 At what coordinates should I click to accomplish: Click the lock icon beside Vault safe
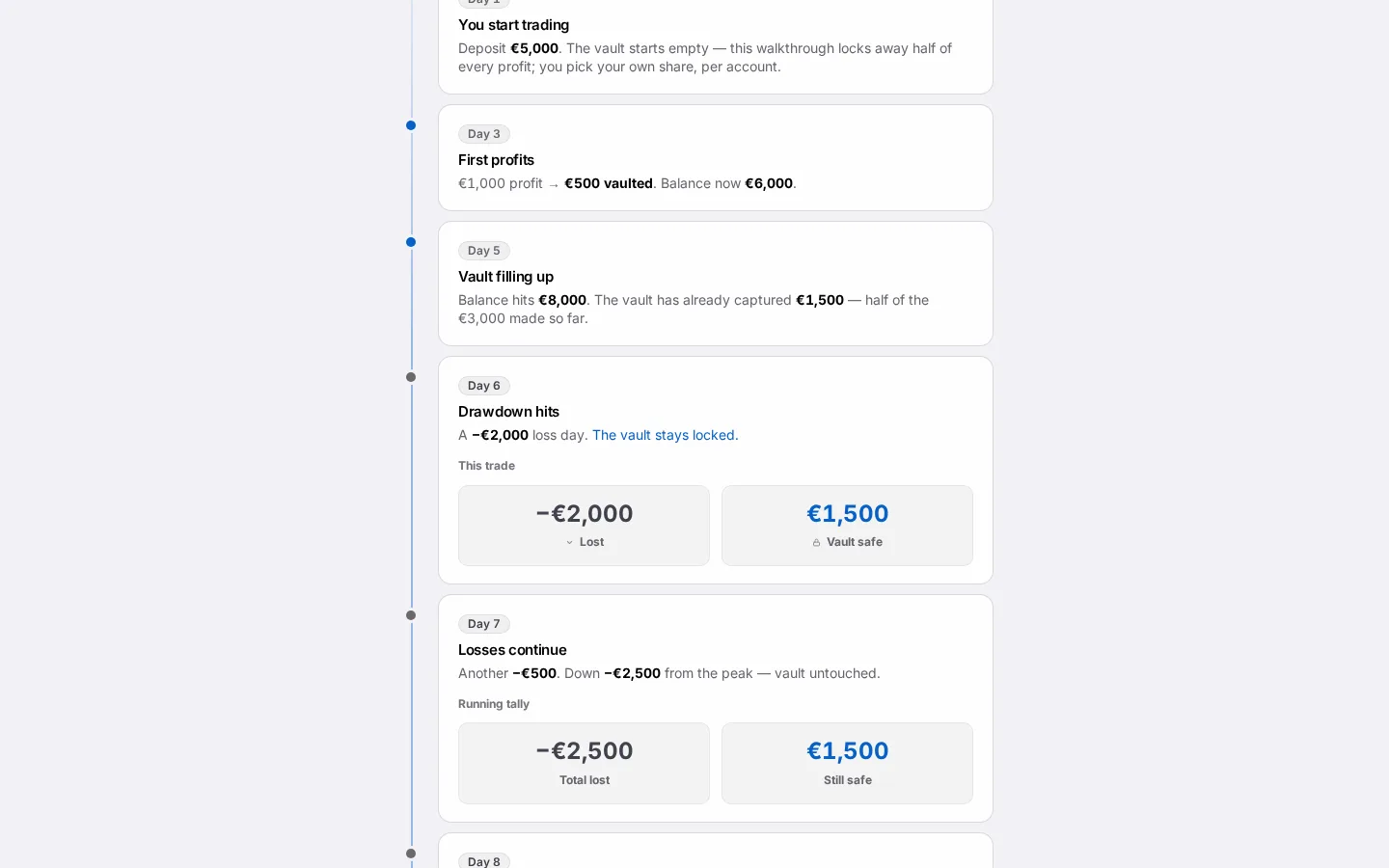(816, 543)
